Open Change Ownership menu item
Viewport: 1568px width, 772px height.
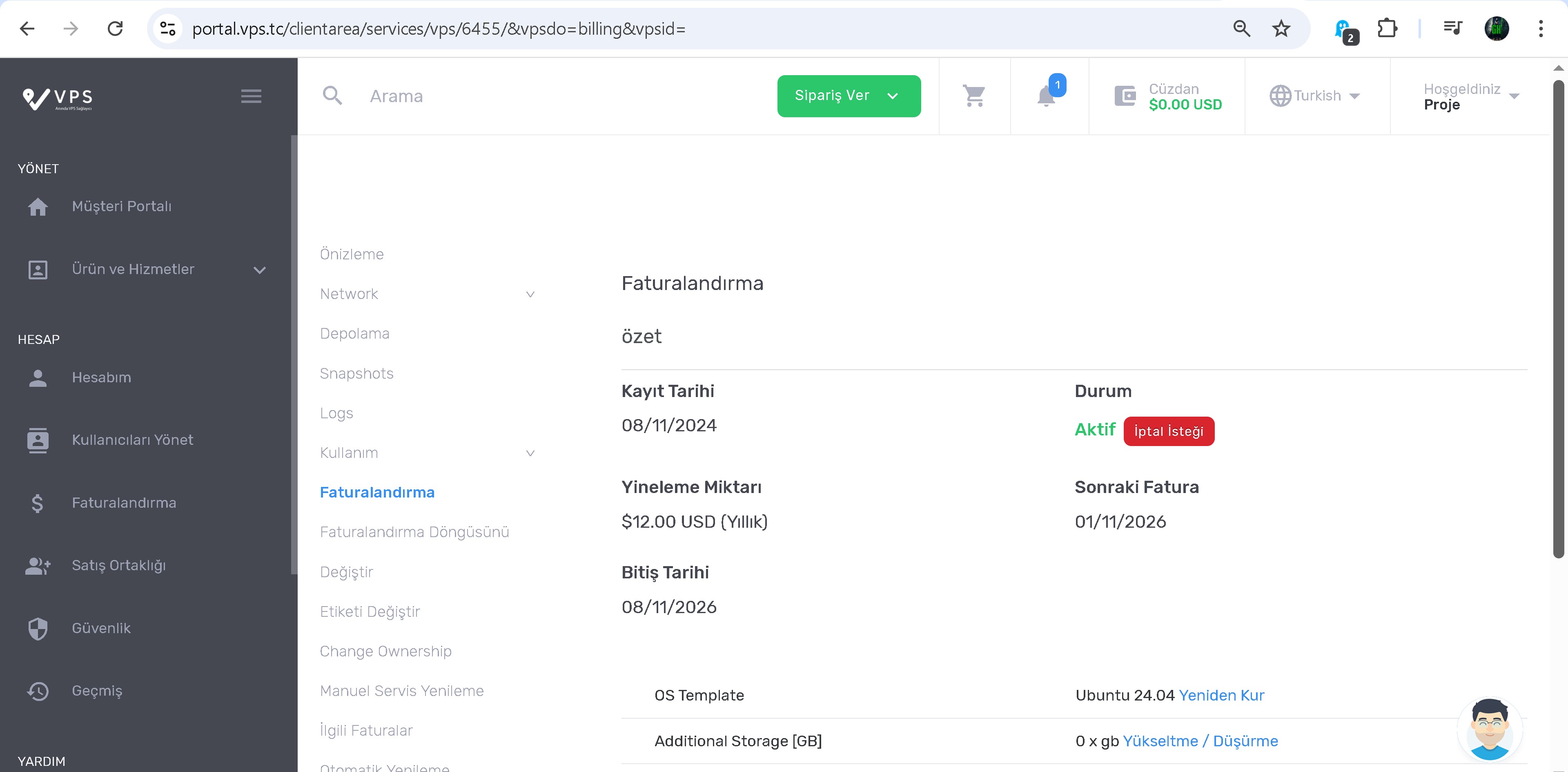point(386,652)
